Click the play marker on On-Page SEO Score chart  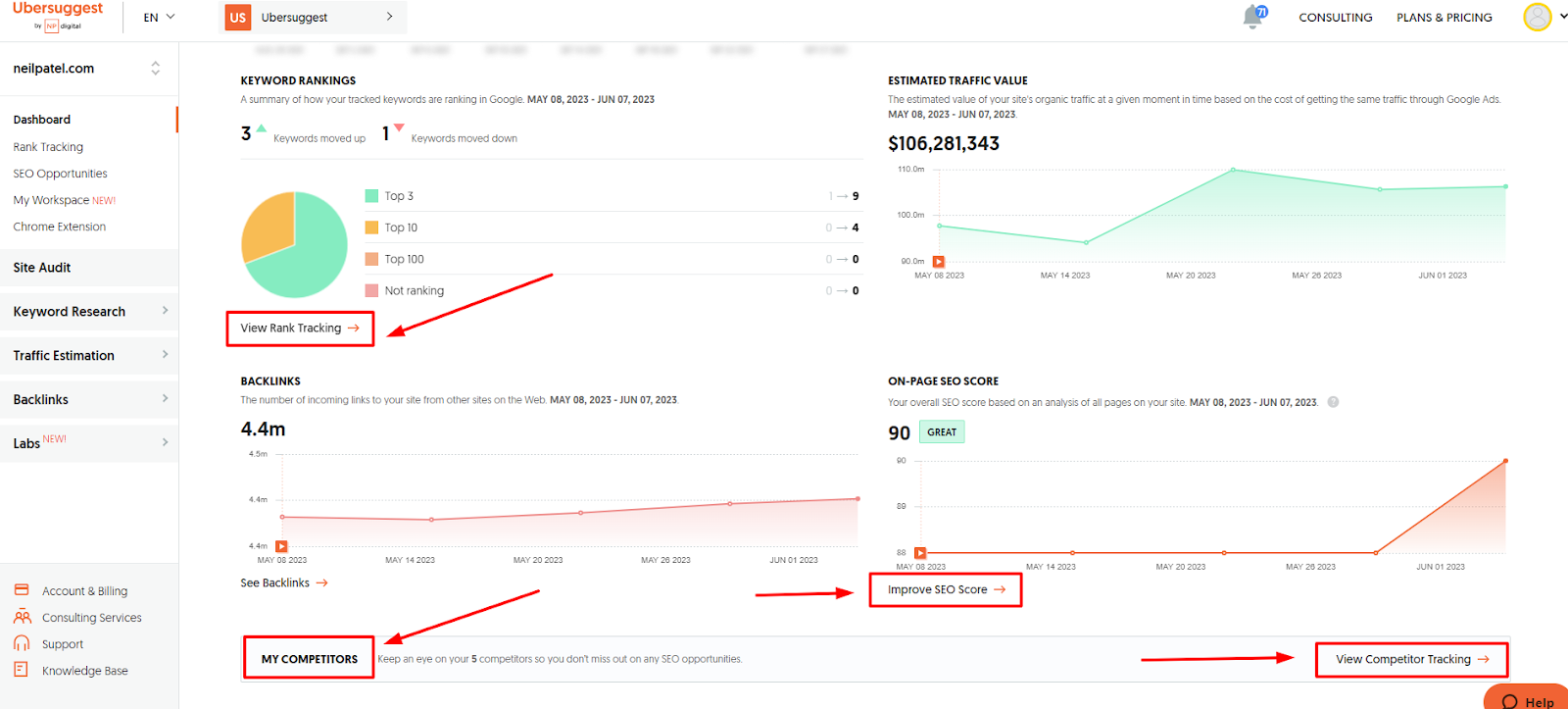click(x=920, y=553)
